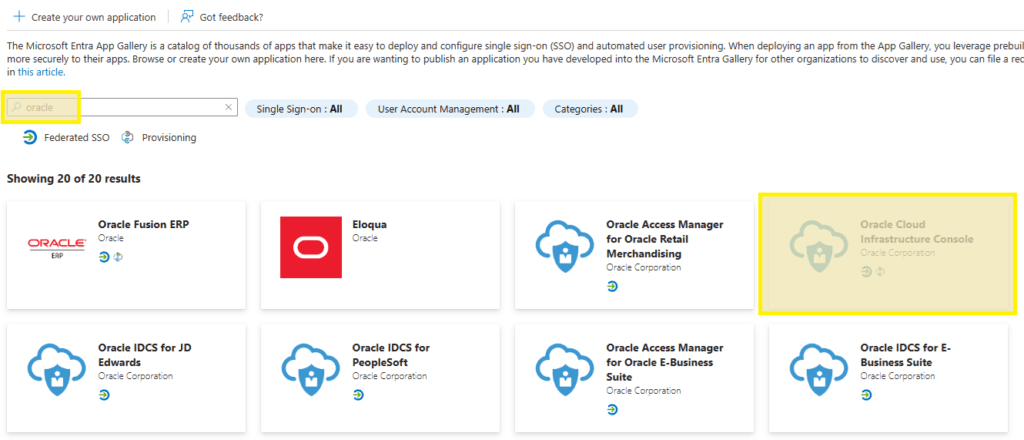Clear the oracle search with X icon

(229, 107)
